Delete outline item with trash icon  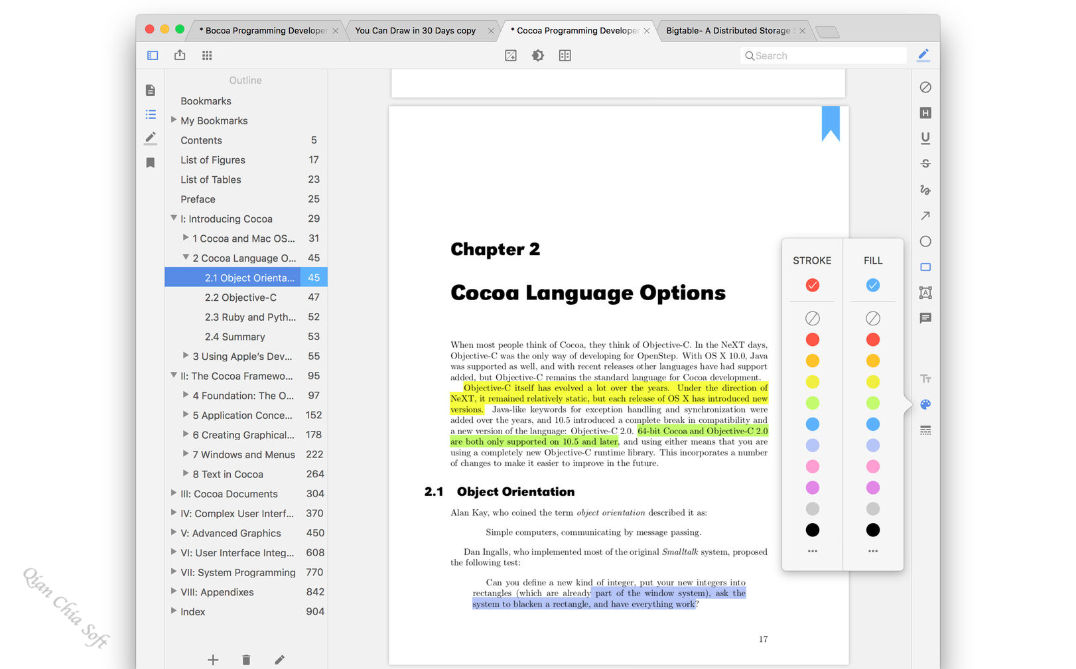click(x=246, y=659)
